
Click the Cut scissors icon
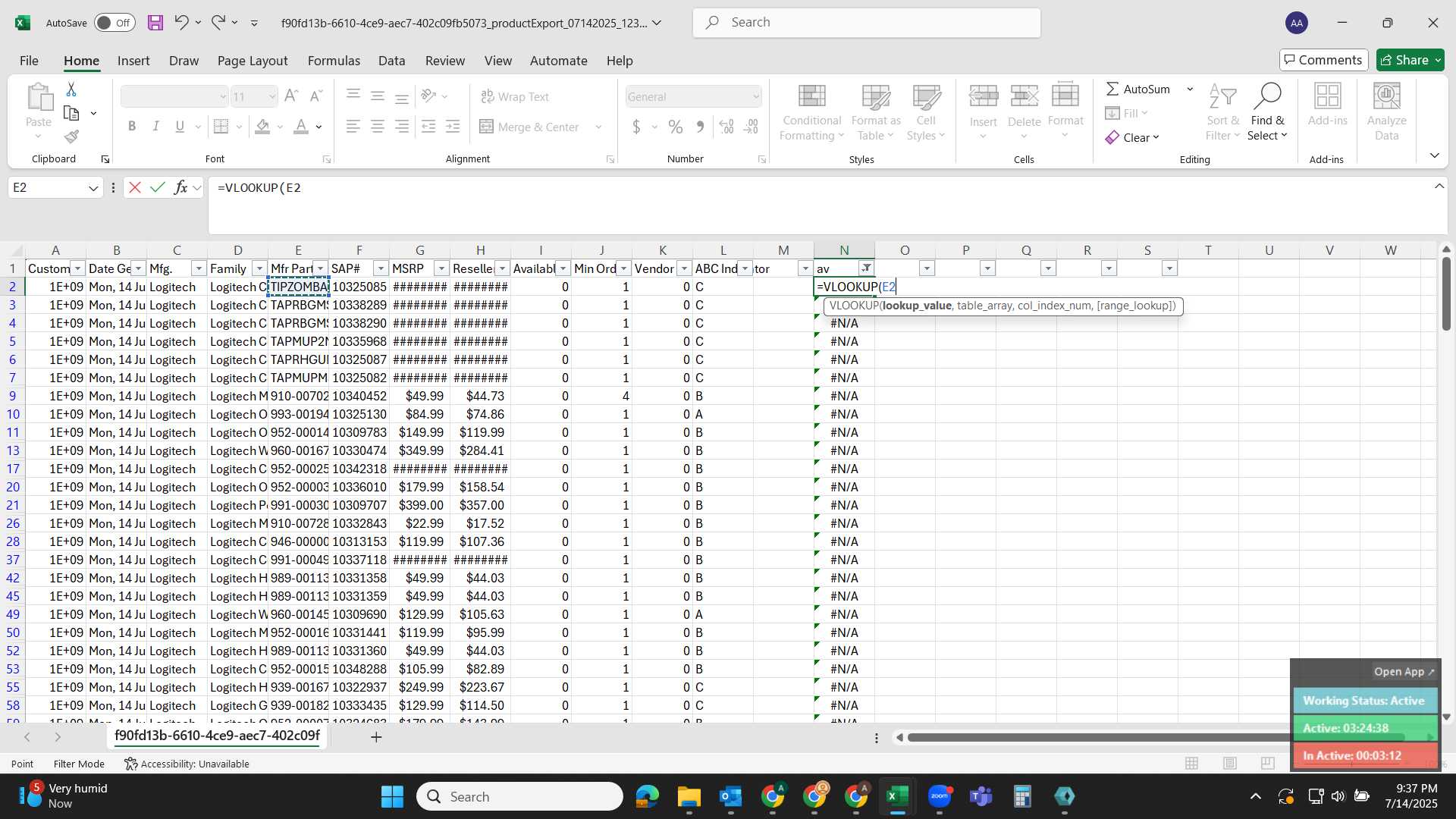[71, 89]
